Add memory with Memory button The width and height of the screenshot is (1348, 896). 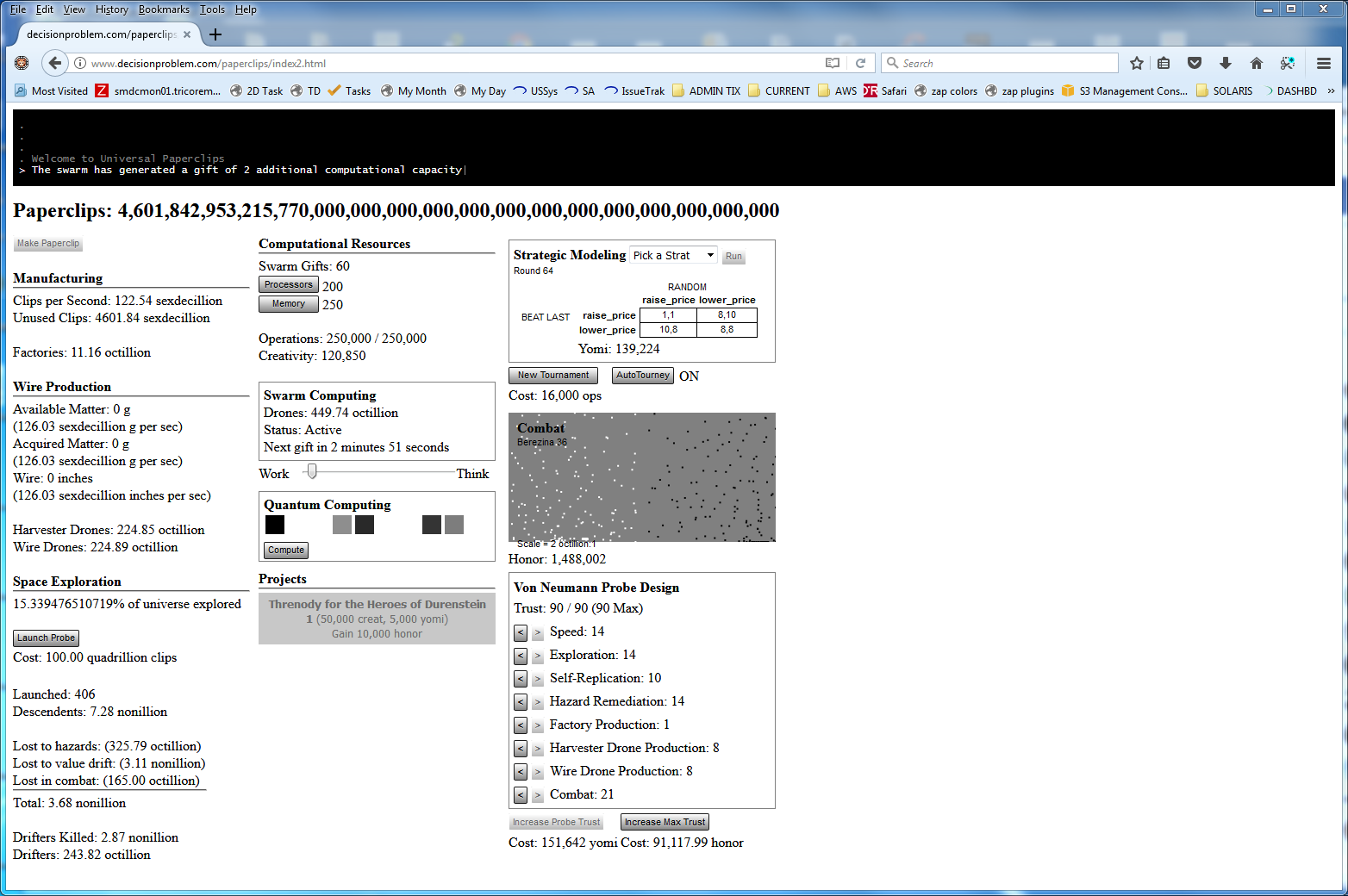pyautogui.click(x=289, y=304)
